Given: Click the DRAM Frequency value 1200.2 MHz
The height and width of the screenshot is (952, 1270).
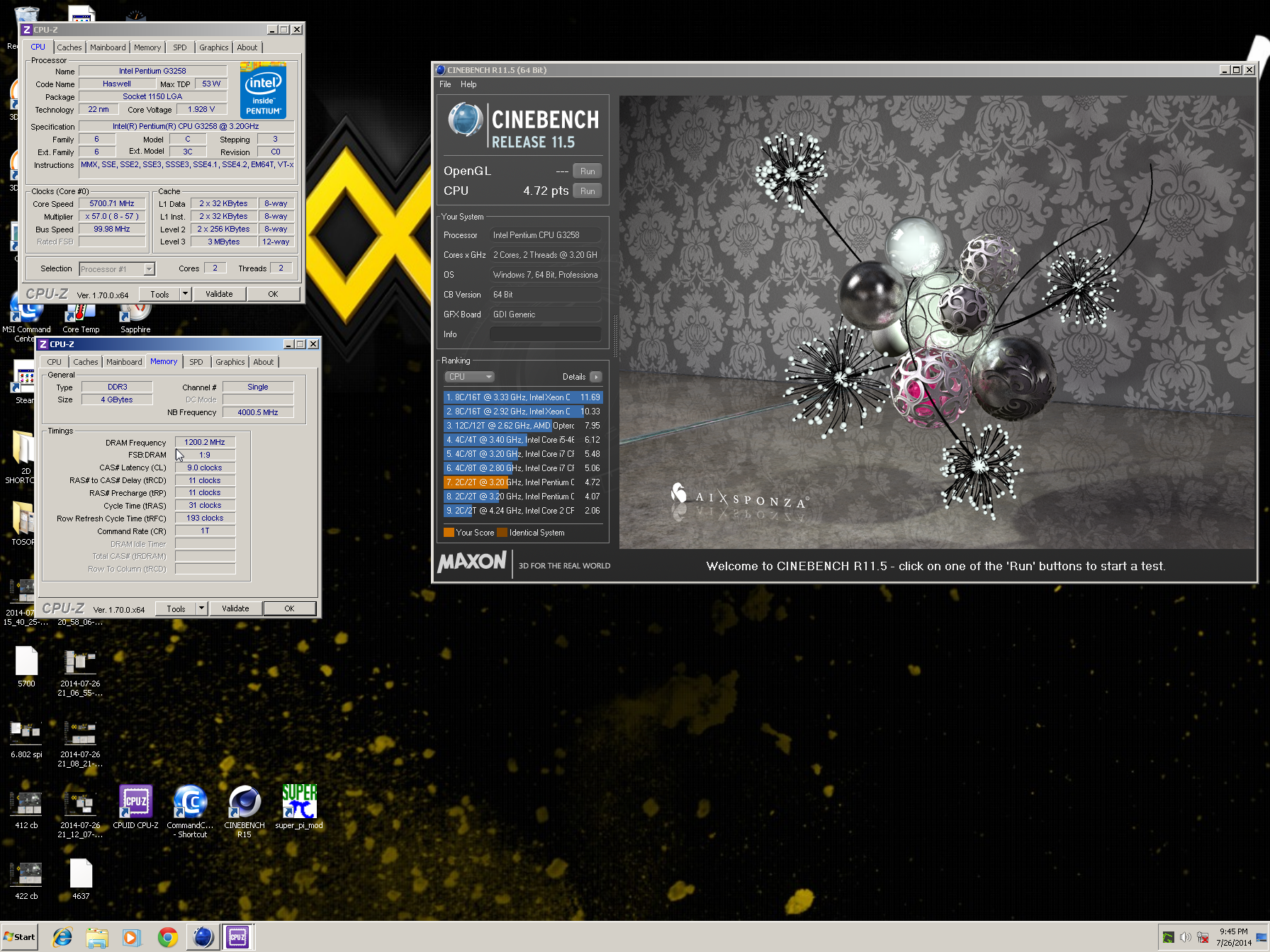Looking at the screenshot, I should tap(205, 442).
